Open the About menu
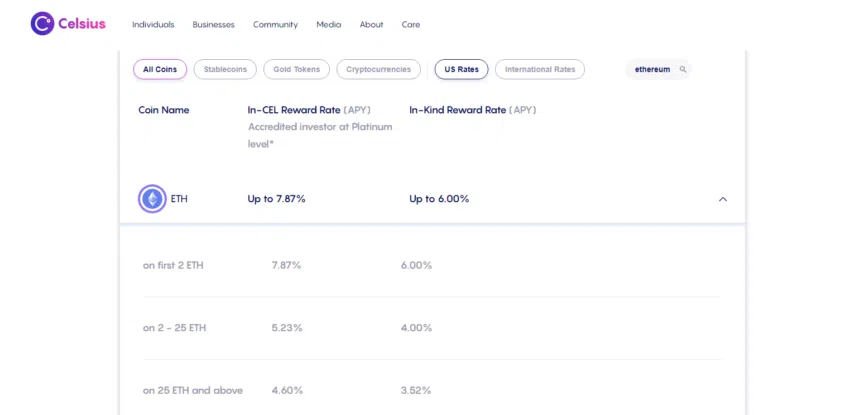850x415 pixels. pos(371,24)
